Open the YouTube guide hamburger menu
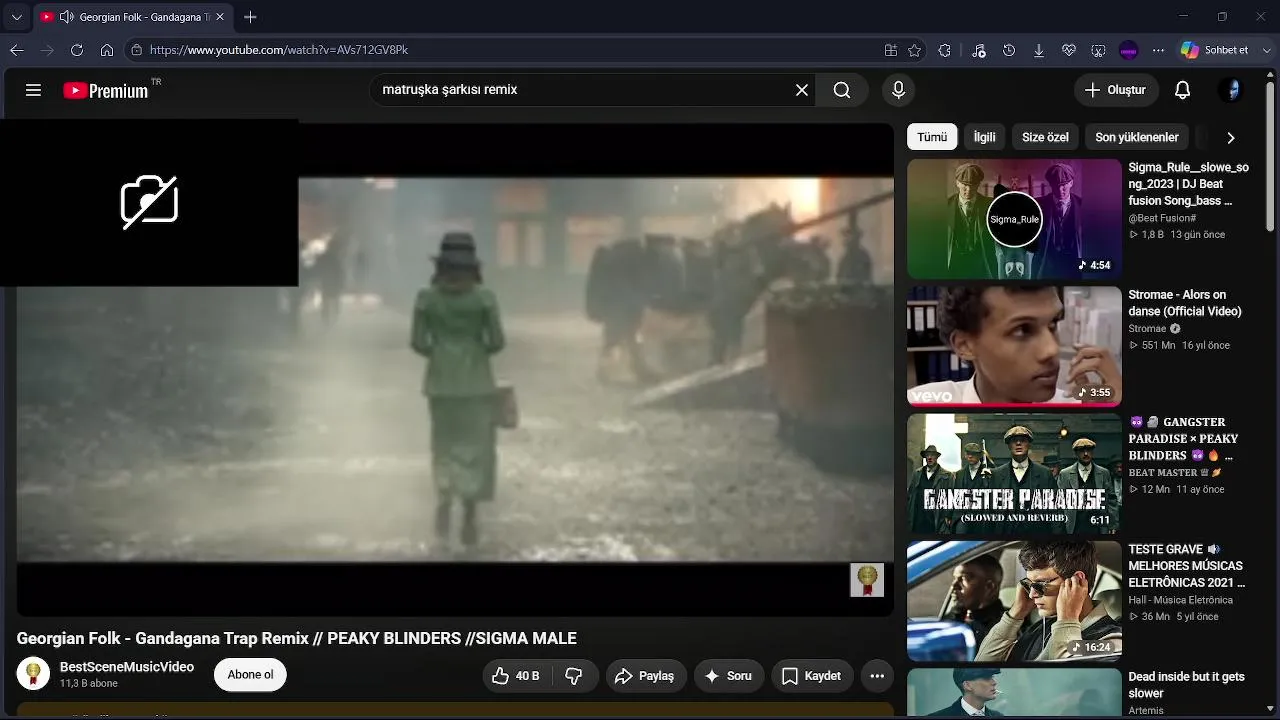1280x720 pixels. pos(33,90)
